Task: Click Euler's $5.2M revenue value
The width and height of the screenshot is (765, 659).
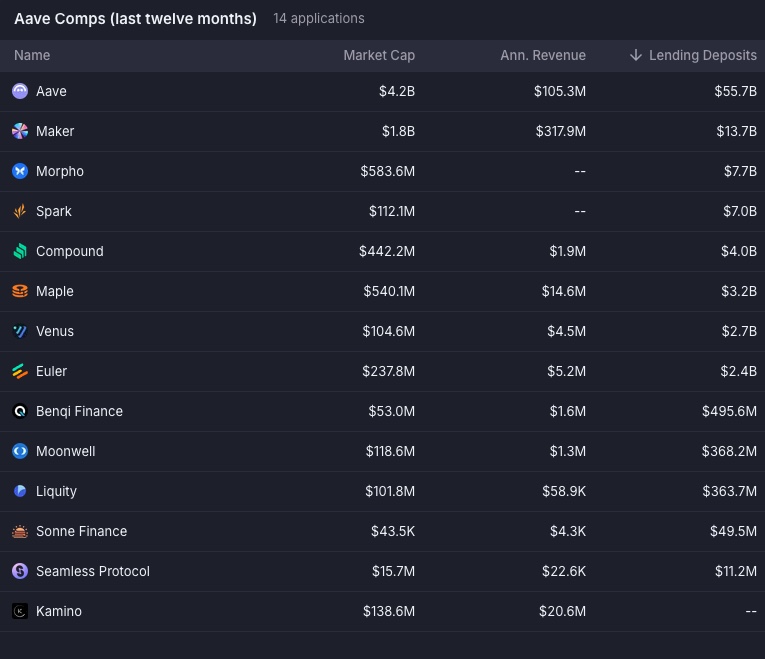Action: click(566, 371)
